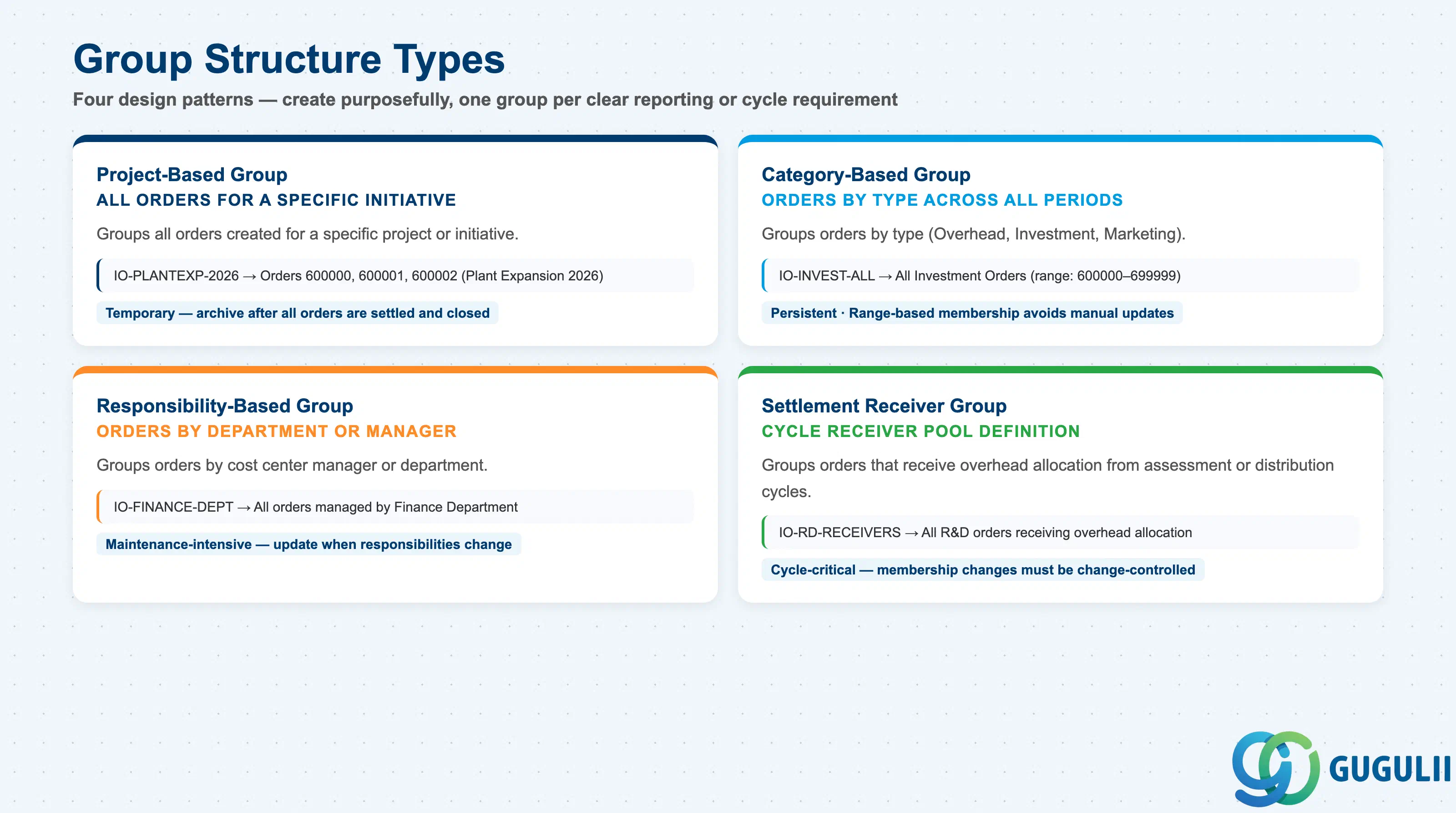Image resolution: width=1456 pixels, height=813 pixels.
Task: Click the Groups all orders created description
Action: click(x=307, y=234)
